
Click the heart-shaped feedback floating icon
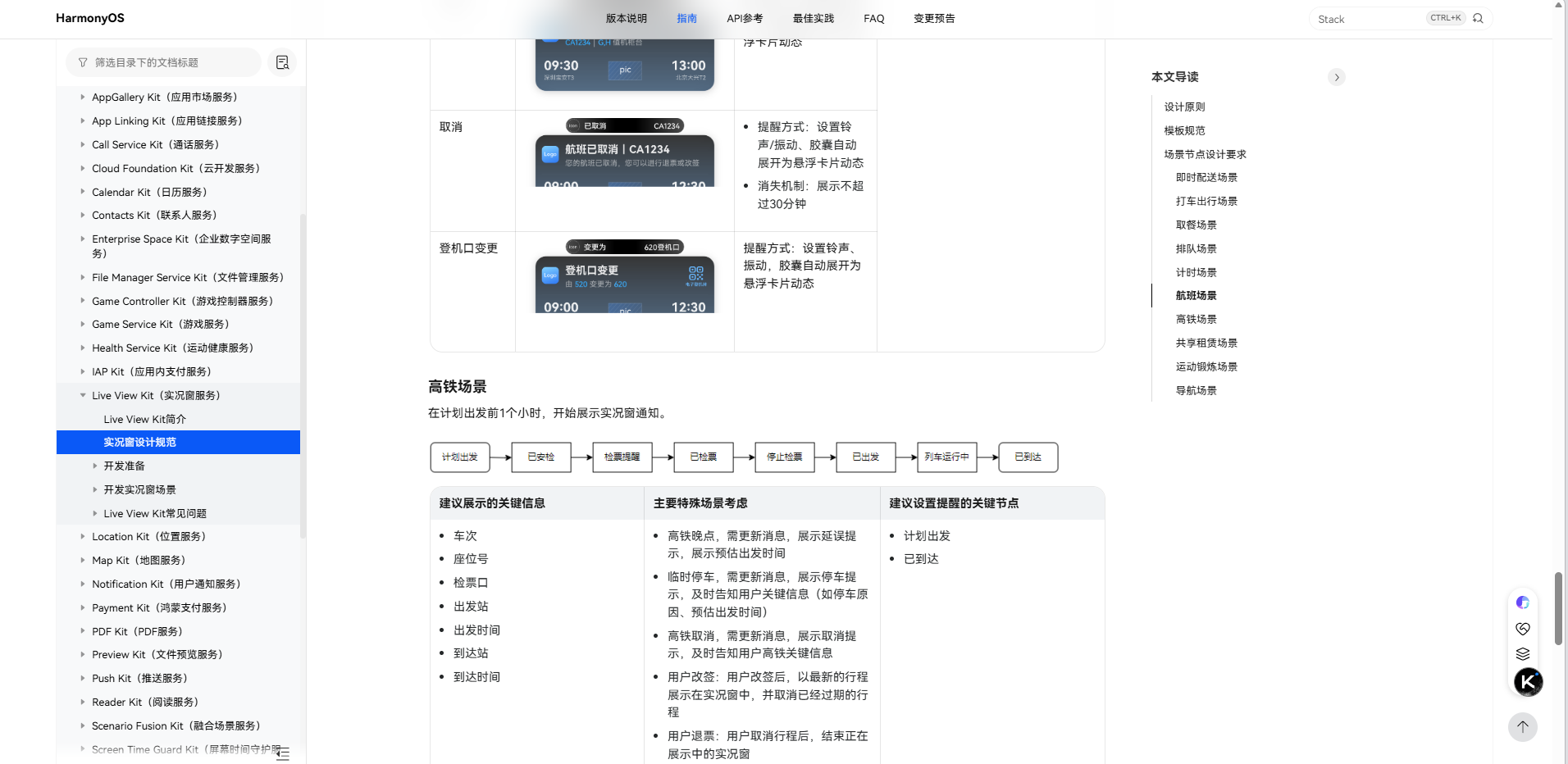click(1522, 629)
